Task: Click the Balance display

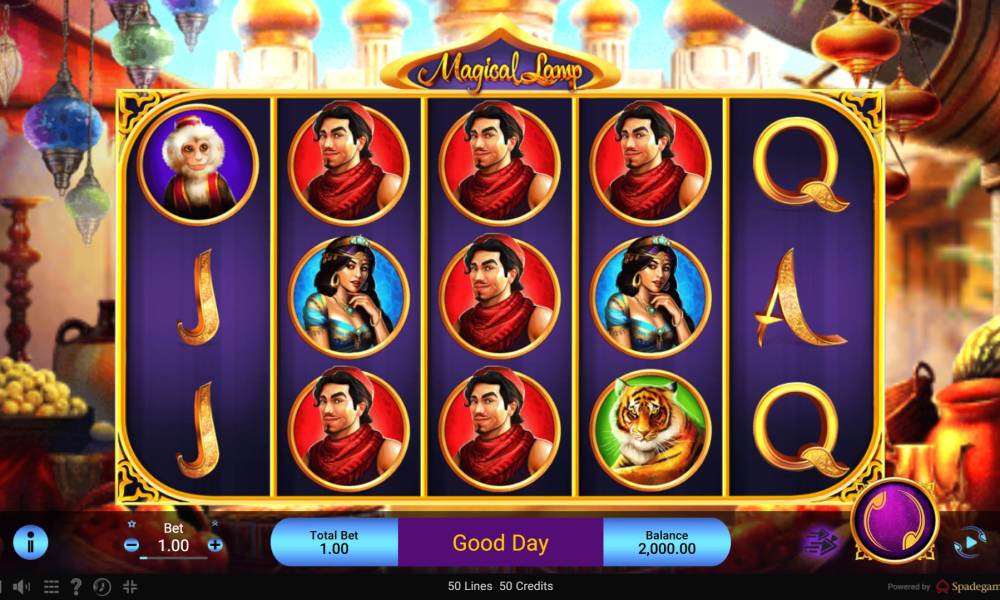Action: (x=666, y=542)
